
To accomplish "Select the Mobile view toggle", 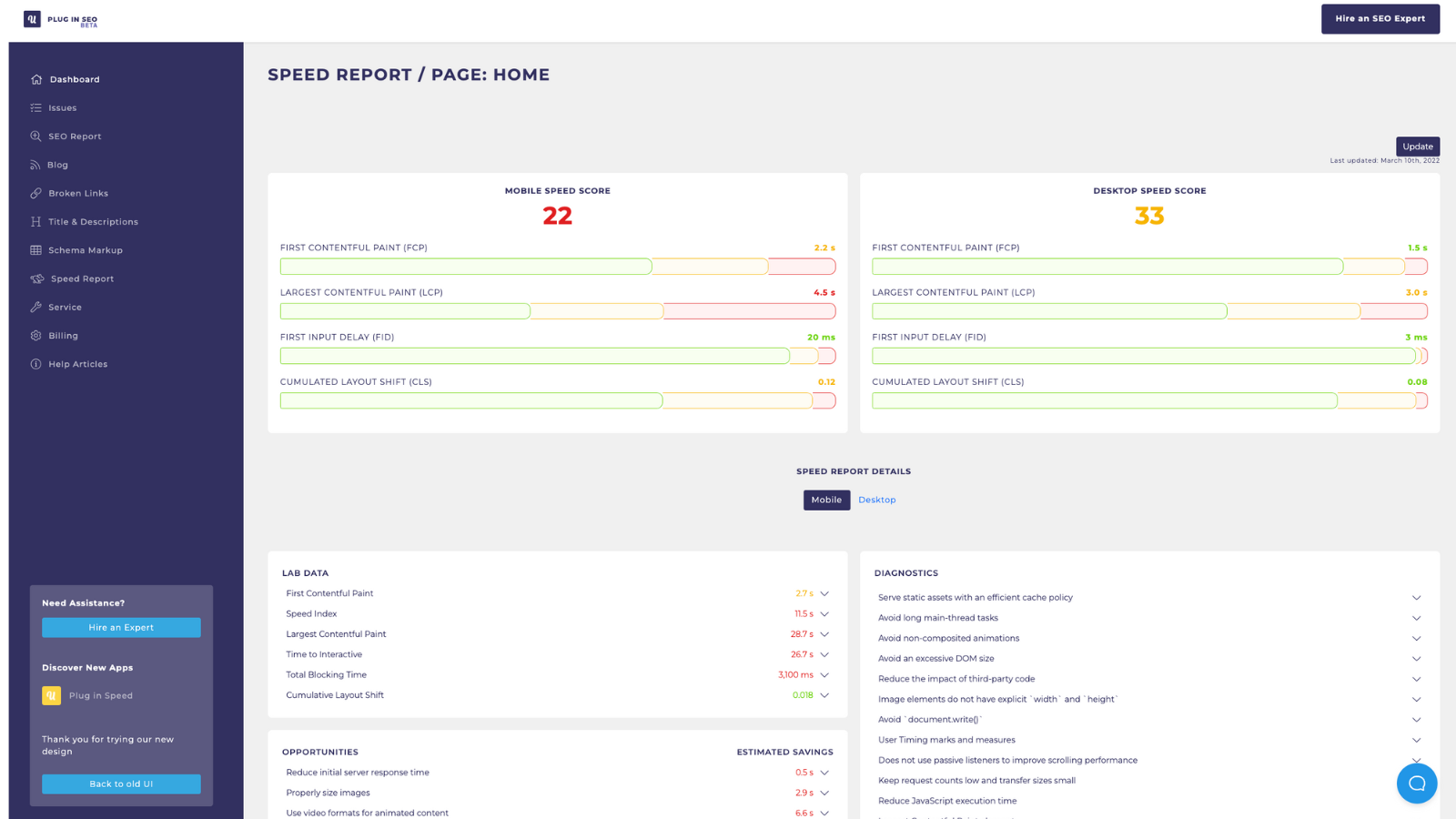I will [825, 500].
